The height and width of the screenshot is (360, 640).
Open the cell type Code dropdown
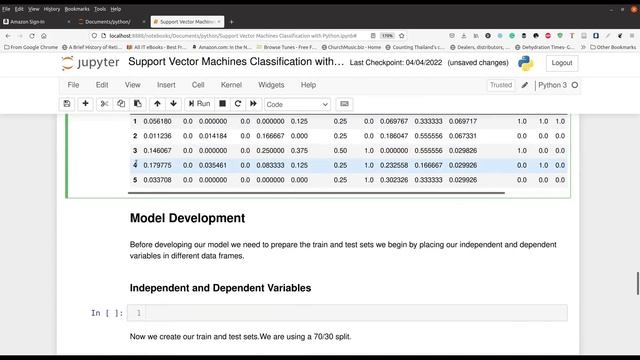click(x=297, y=104)
